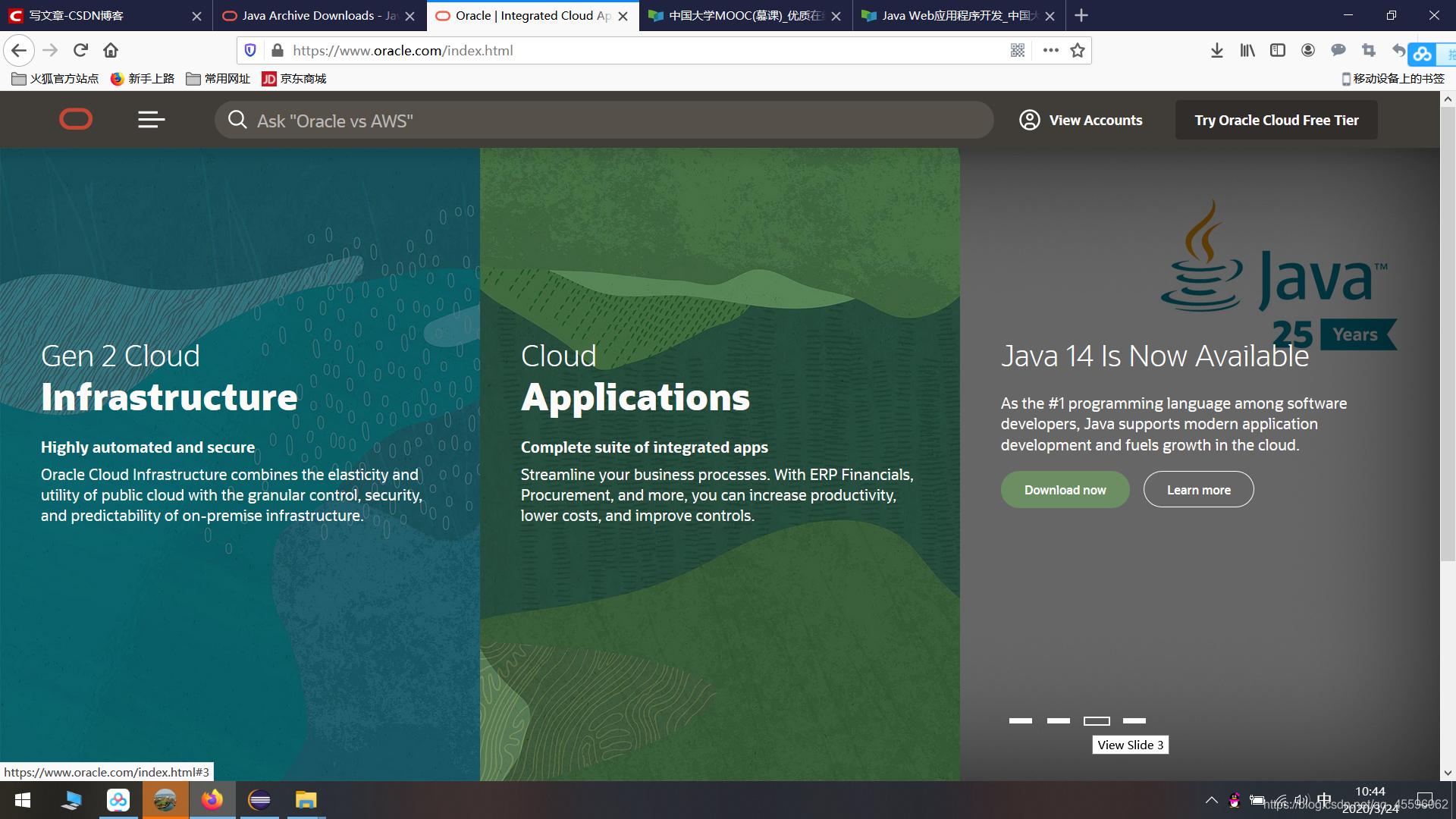Select the fourth carousel slide indicator
Image resolution: width=1456 pixels, height=819 pixels.
[x=1134, y=720]
